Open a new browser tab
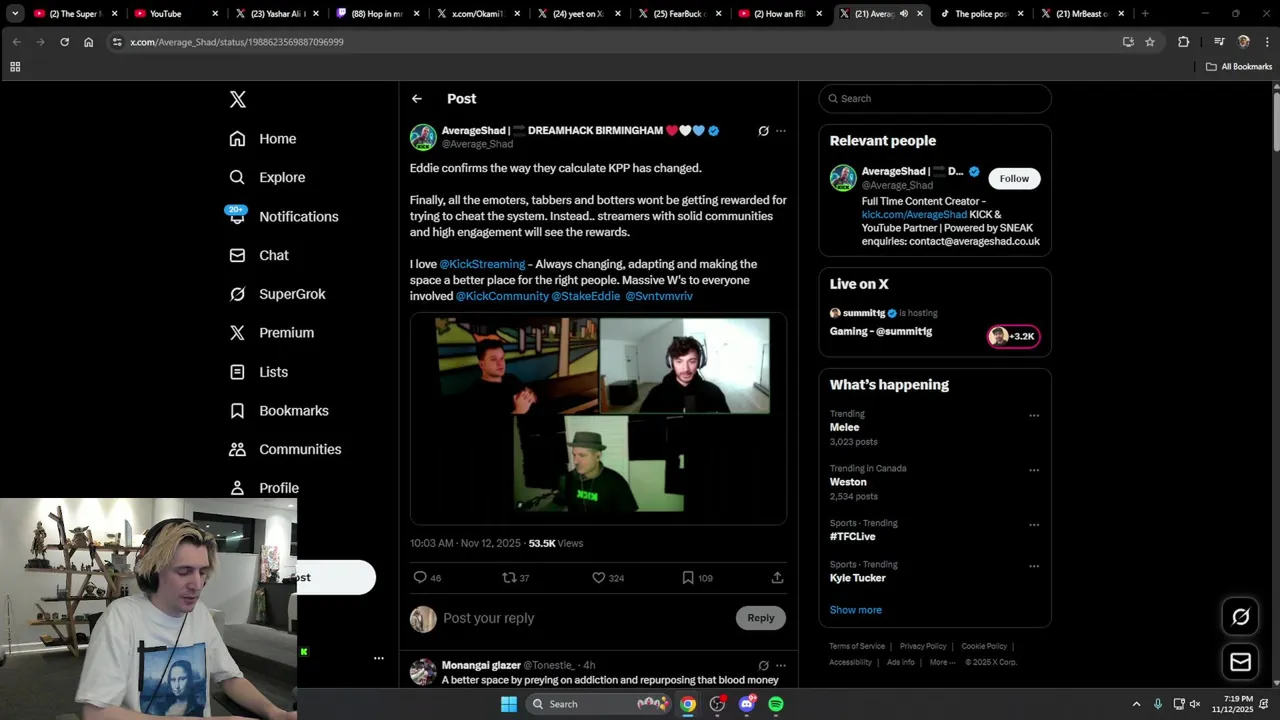 (x=1145, y=14)
